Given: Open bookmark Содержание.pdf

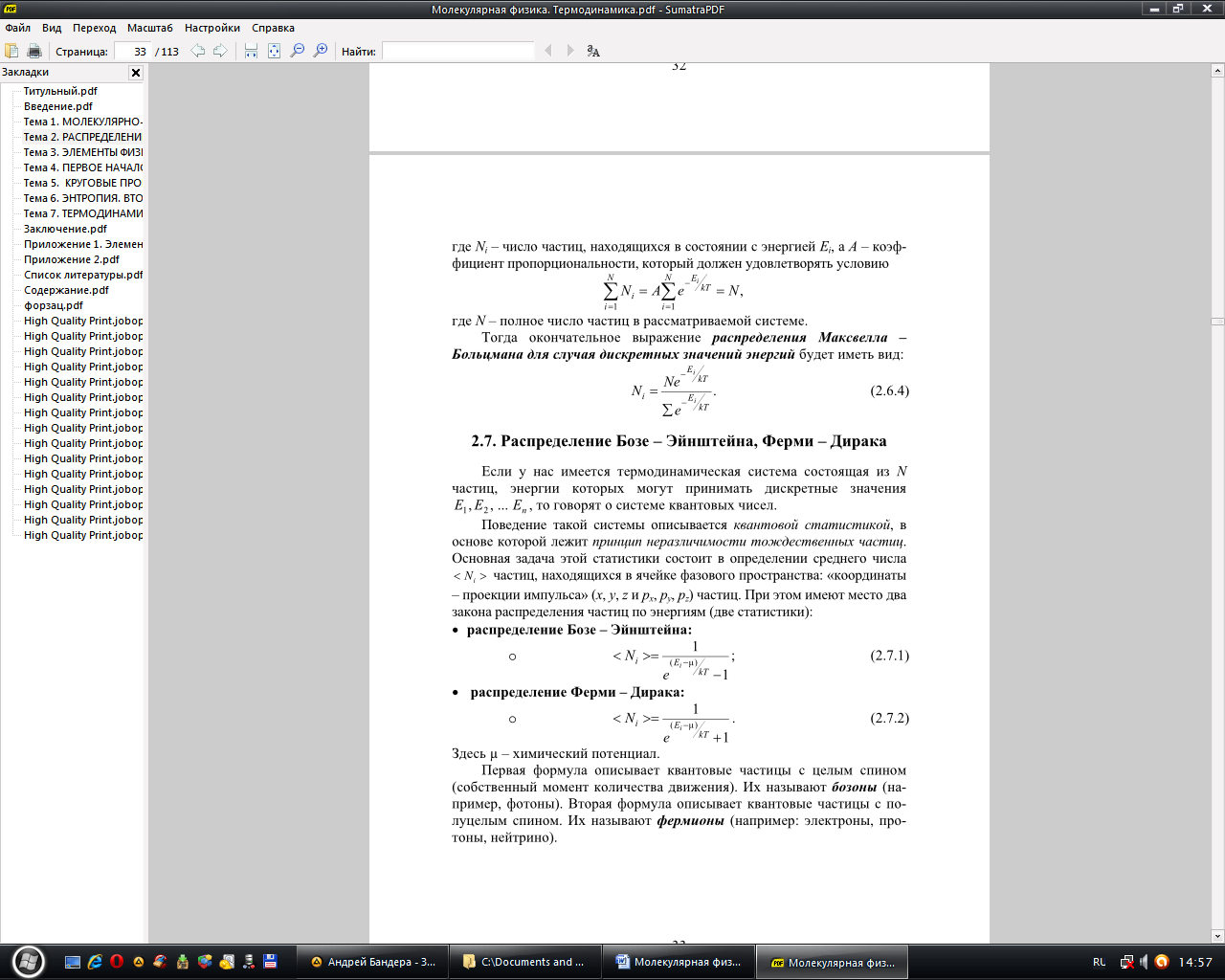Looking at the screenshot, I should (66, 290).
